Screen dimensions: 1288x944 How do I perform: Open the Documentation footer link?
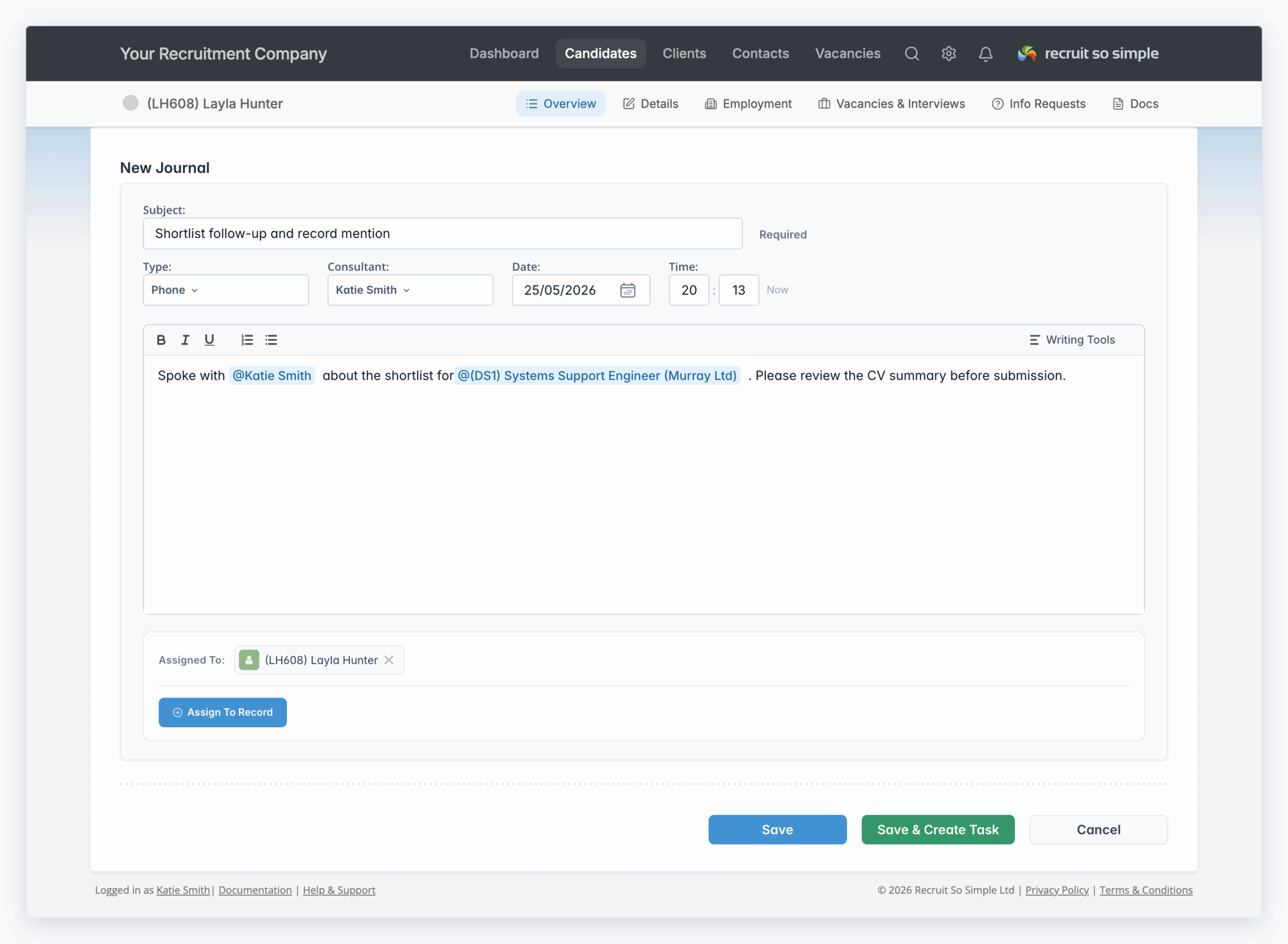255,890
